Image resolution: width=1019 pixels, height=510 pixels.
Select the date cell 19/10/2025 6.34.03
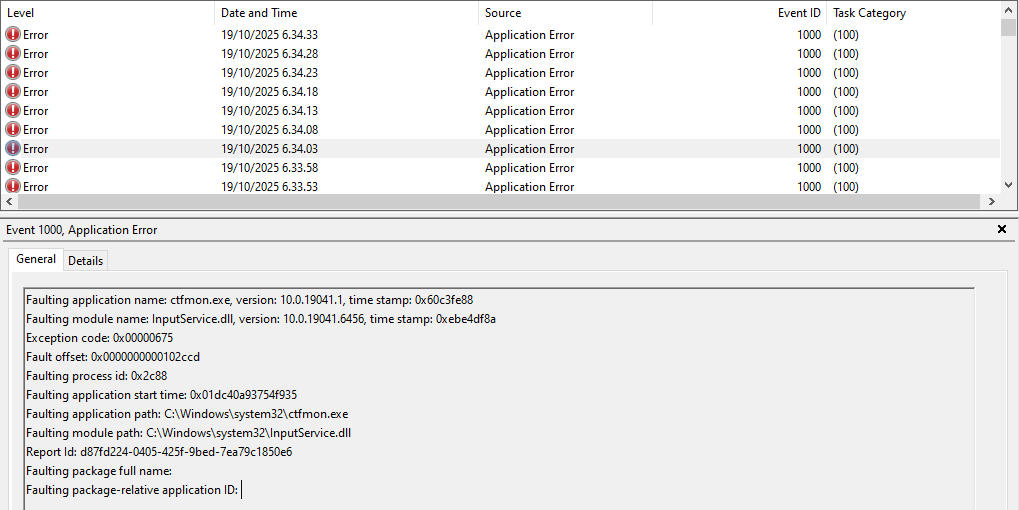tap(269, 149)
